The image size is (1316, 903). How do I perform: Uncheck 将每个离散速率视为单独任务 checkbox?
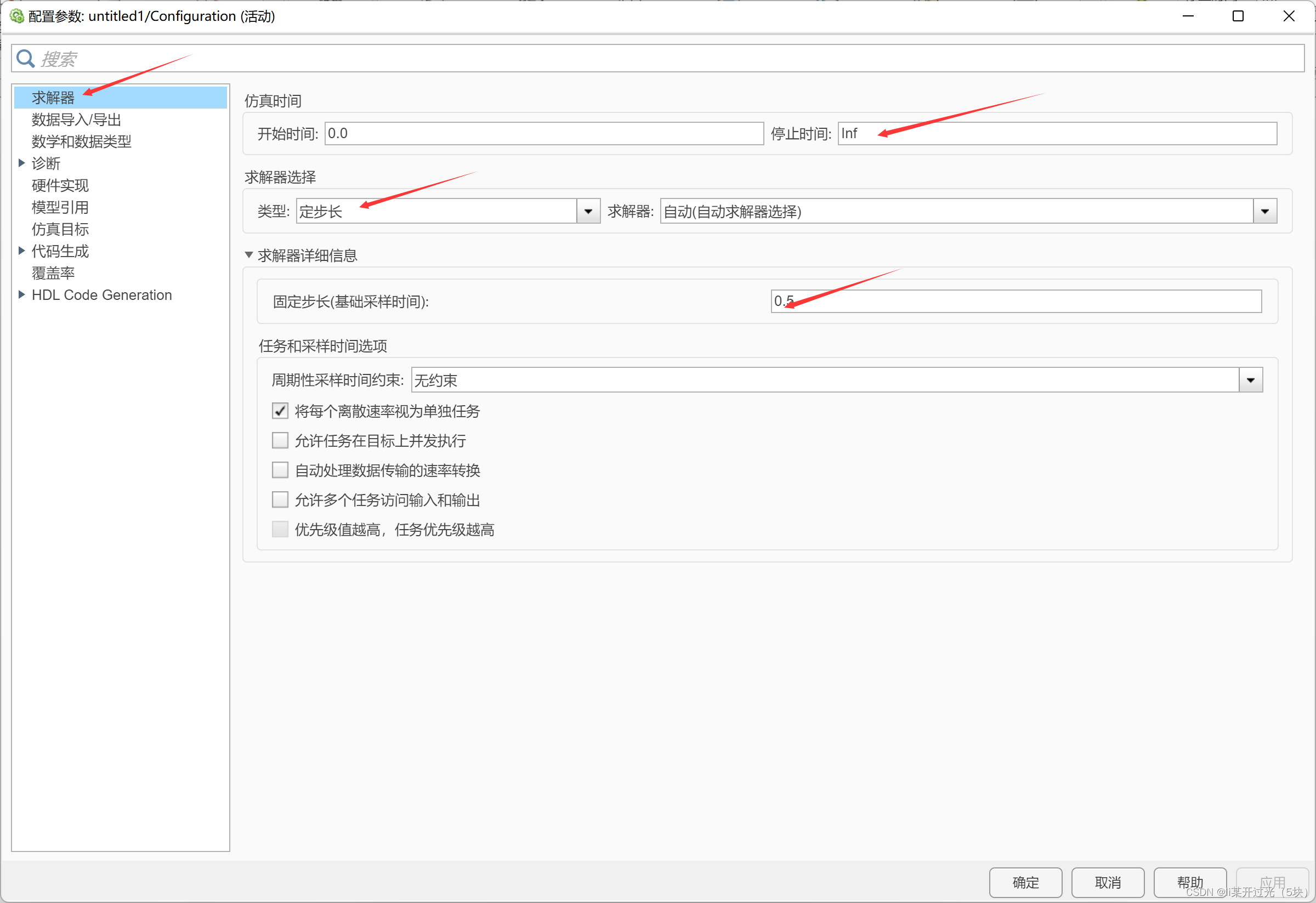[x=280, y=411]
